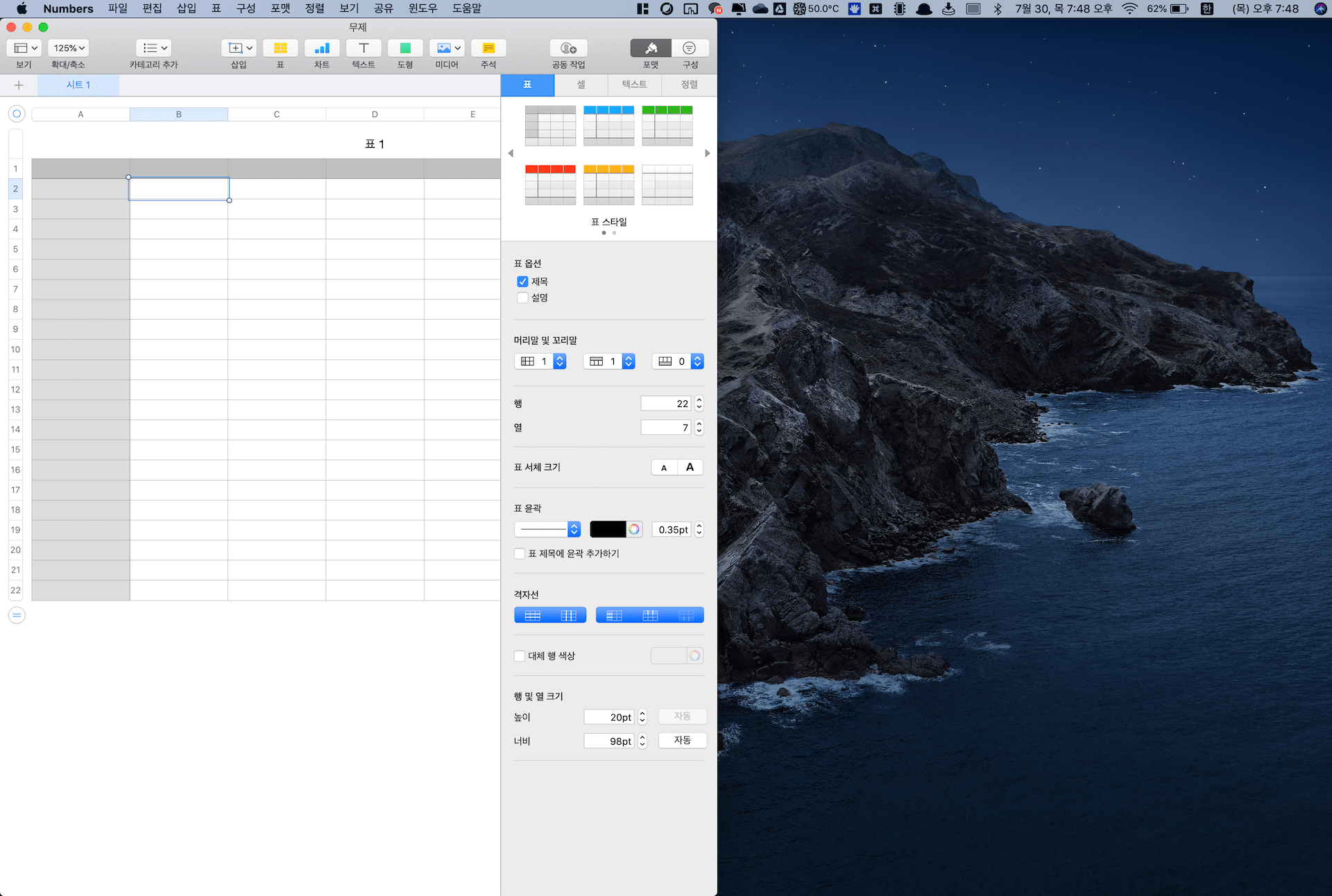
Task: Select the red header table style thumbnail
Action: (550, 184)
